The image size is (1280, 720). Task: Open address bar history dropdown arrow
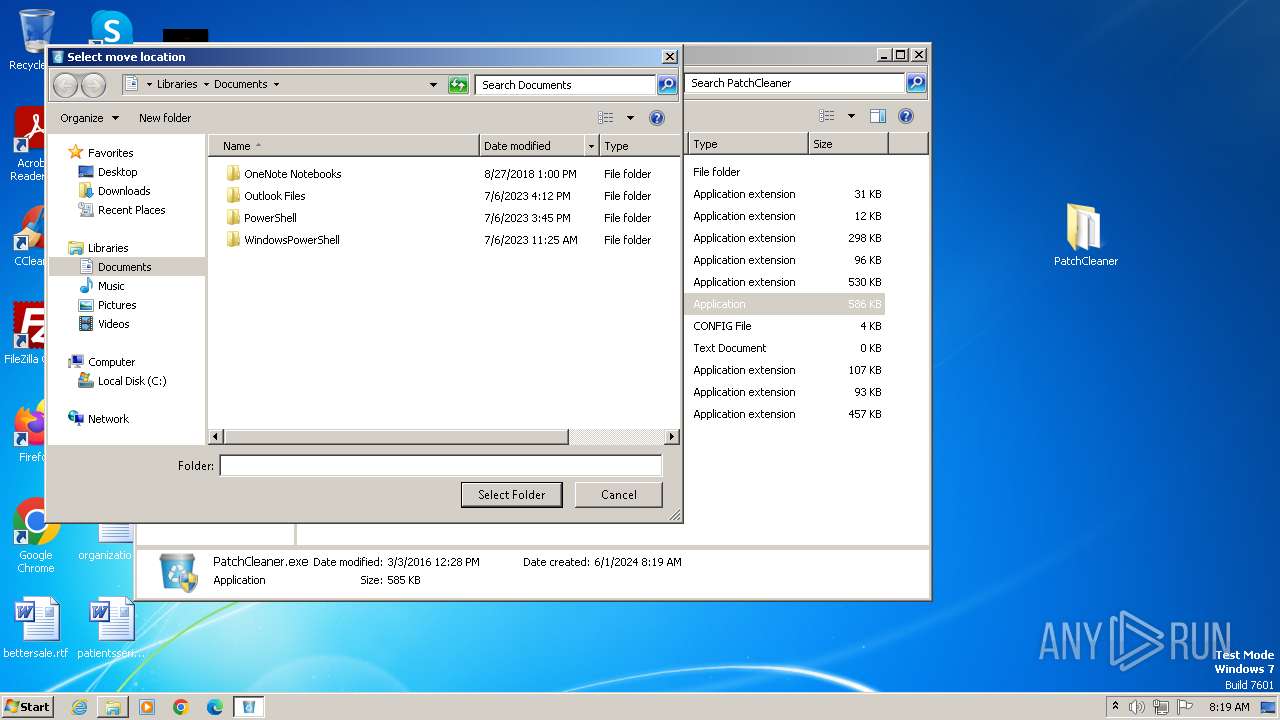tap(433, 85)
